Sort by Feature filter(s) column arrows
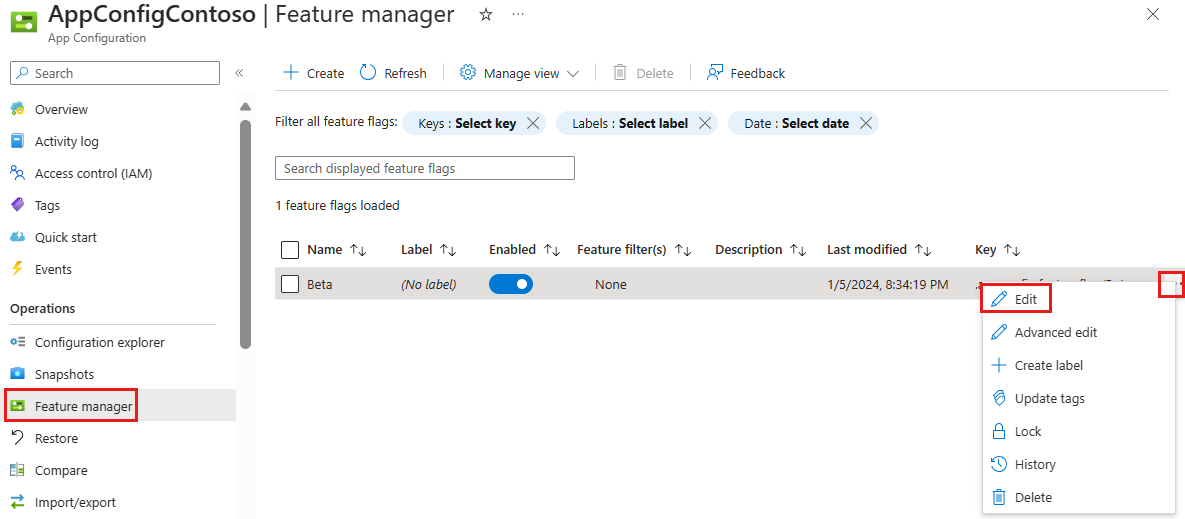This screenshot has height=519, width=1185. pyautogui.click(x=683, y=249)
